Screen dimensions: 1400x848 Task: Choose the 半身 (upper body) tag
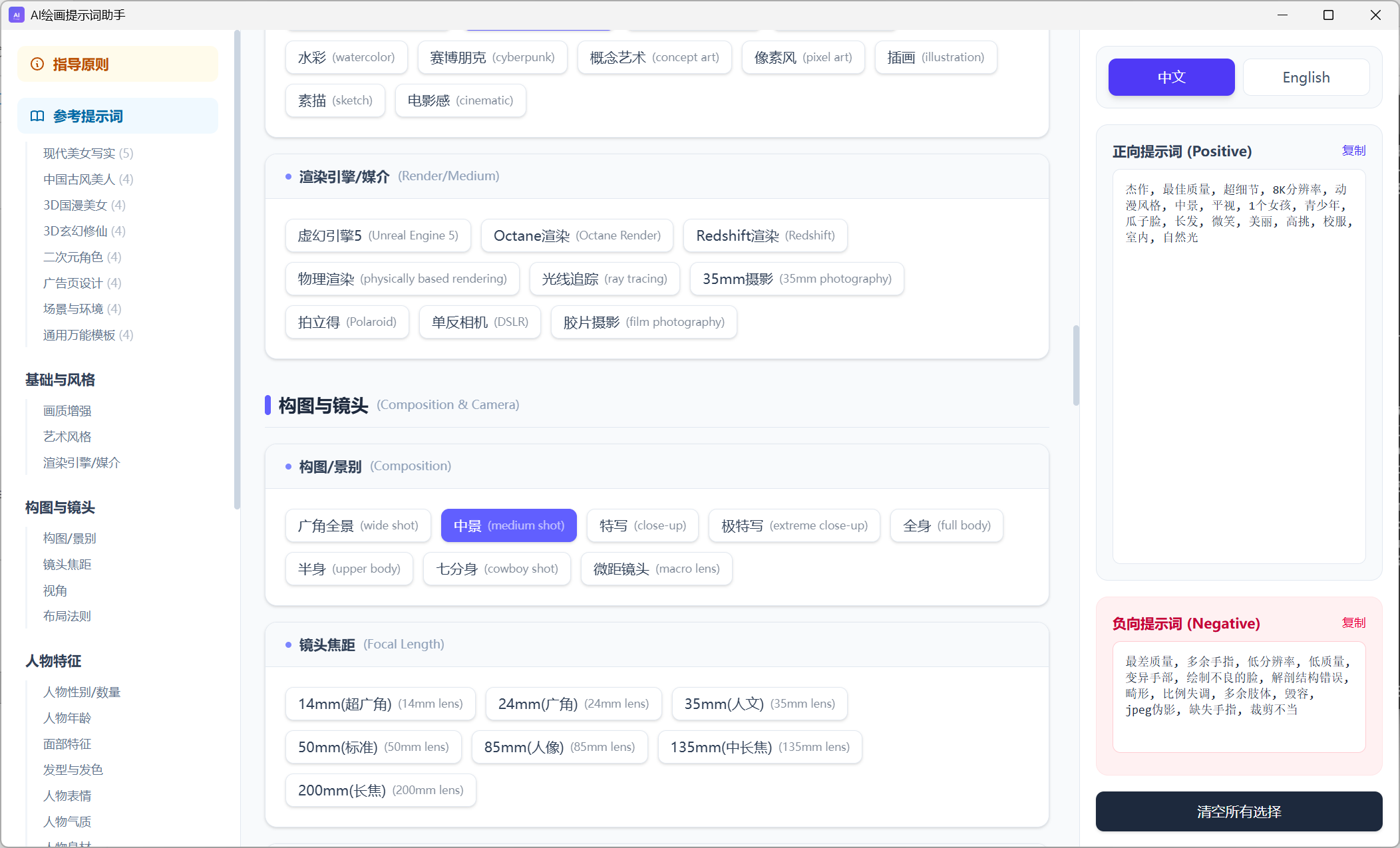tap(349, 569)
